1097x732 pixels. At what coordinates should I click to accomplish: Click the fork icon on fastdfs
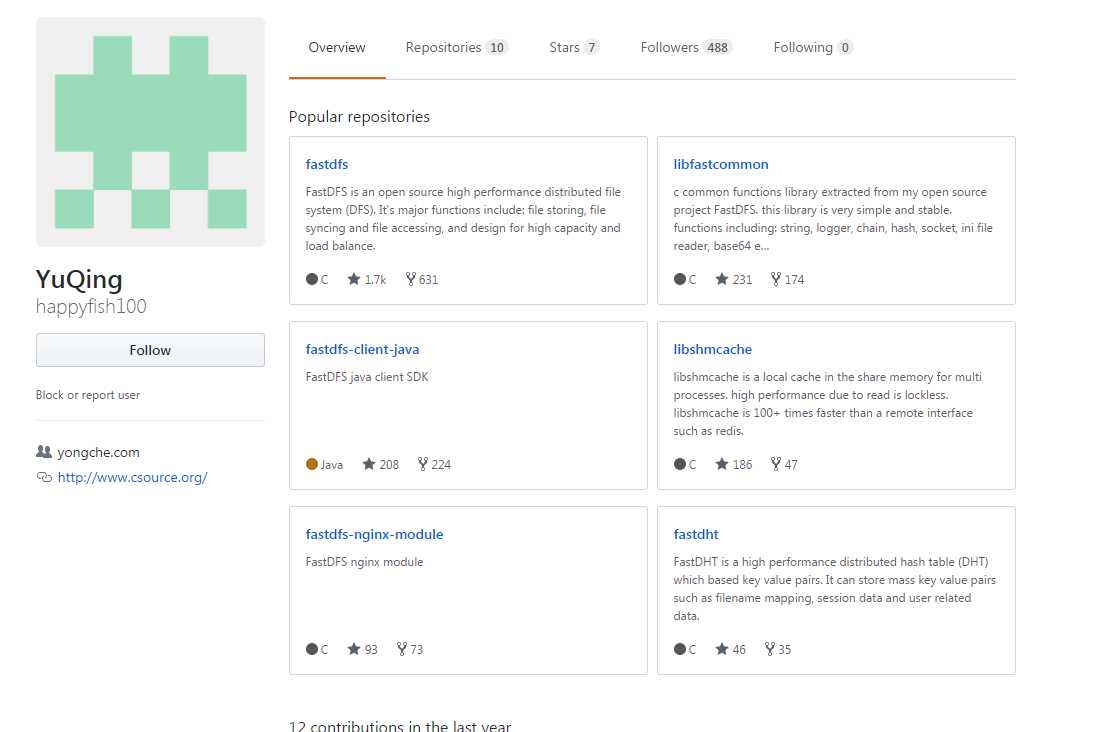(x=411, y=279)
